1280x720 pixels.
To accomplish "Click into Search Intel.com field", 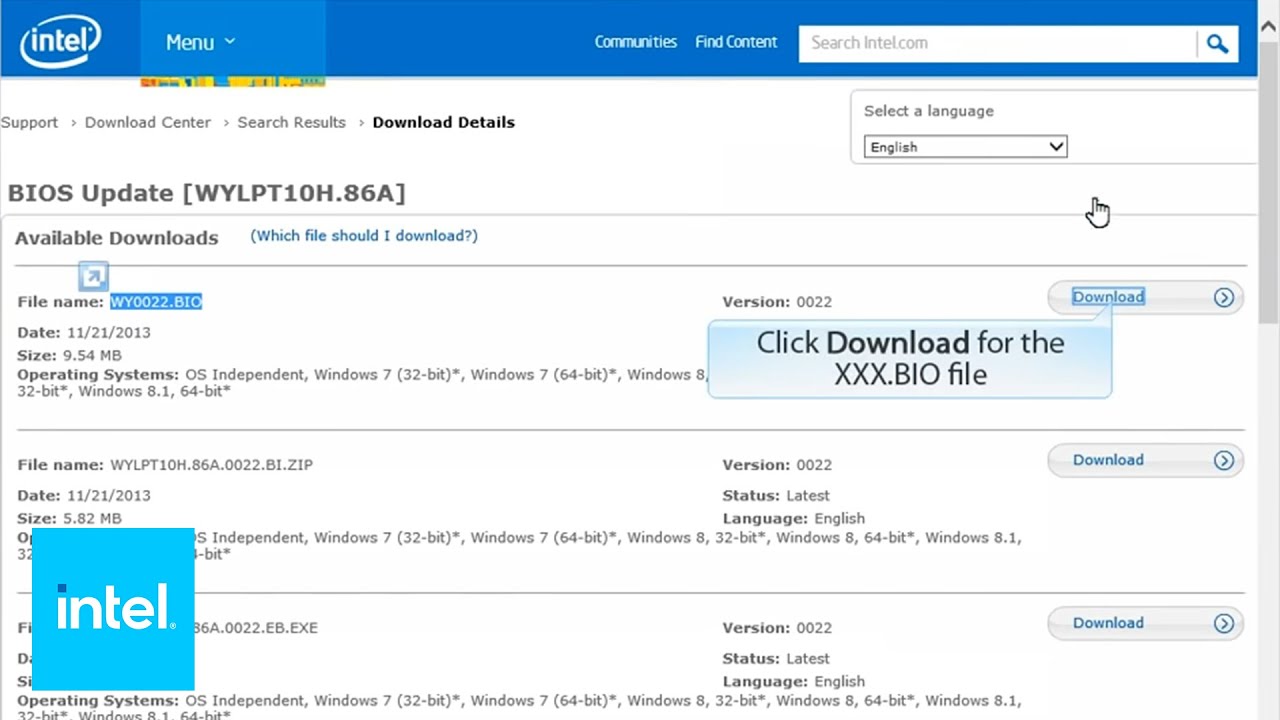I will [x=997, y=43].
